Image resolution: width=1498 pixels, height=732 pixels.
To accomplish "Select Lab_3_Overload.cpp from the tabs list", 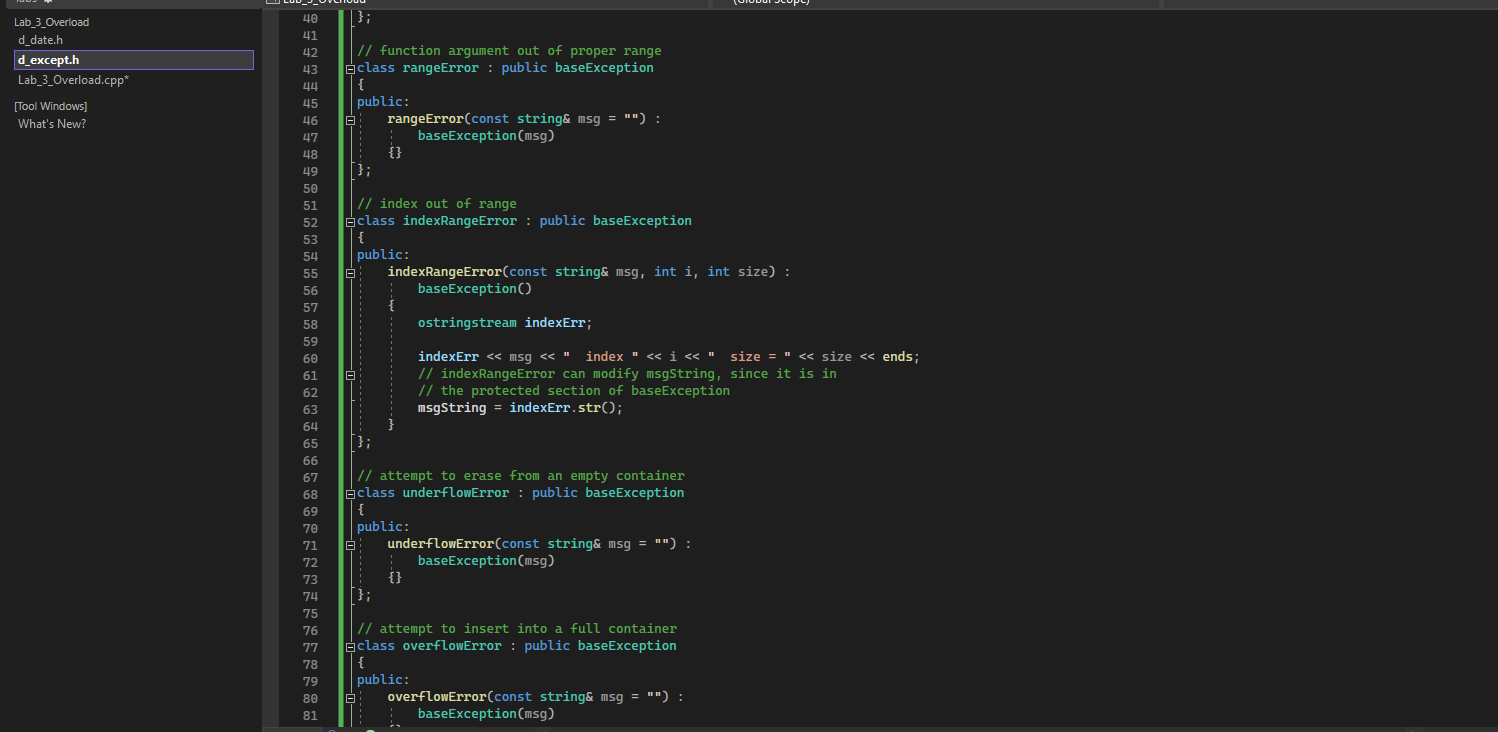I will 73,78.
